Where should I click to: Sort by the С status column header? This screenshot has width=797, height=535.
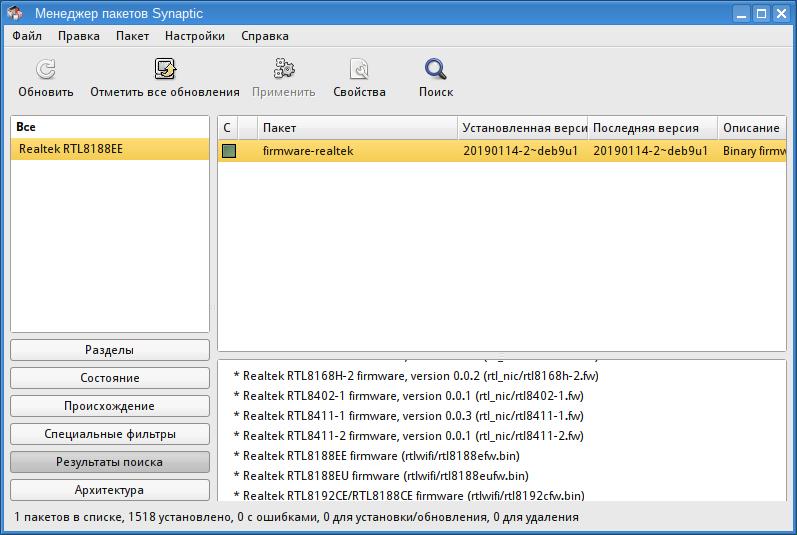(227, 128)
